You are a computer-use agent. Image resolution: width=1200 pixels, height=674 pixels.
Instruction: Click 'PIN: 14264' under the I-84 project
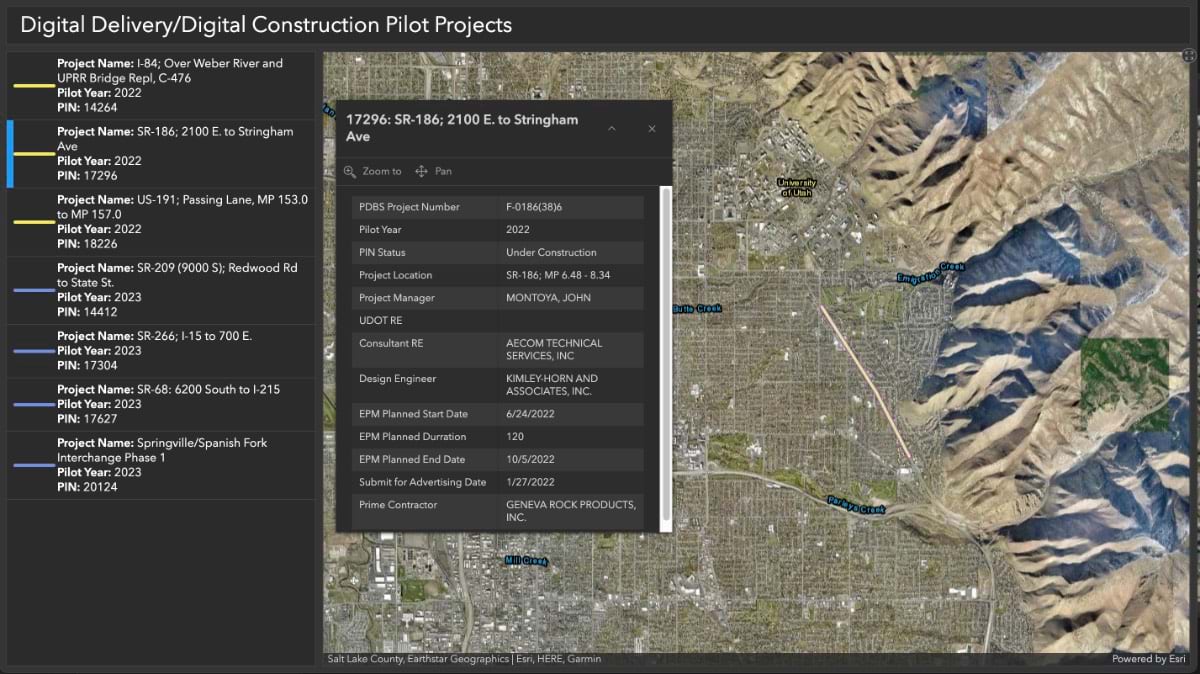pos(87,108)
